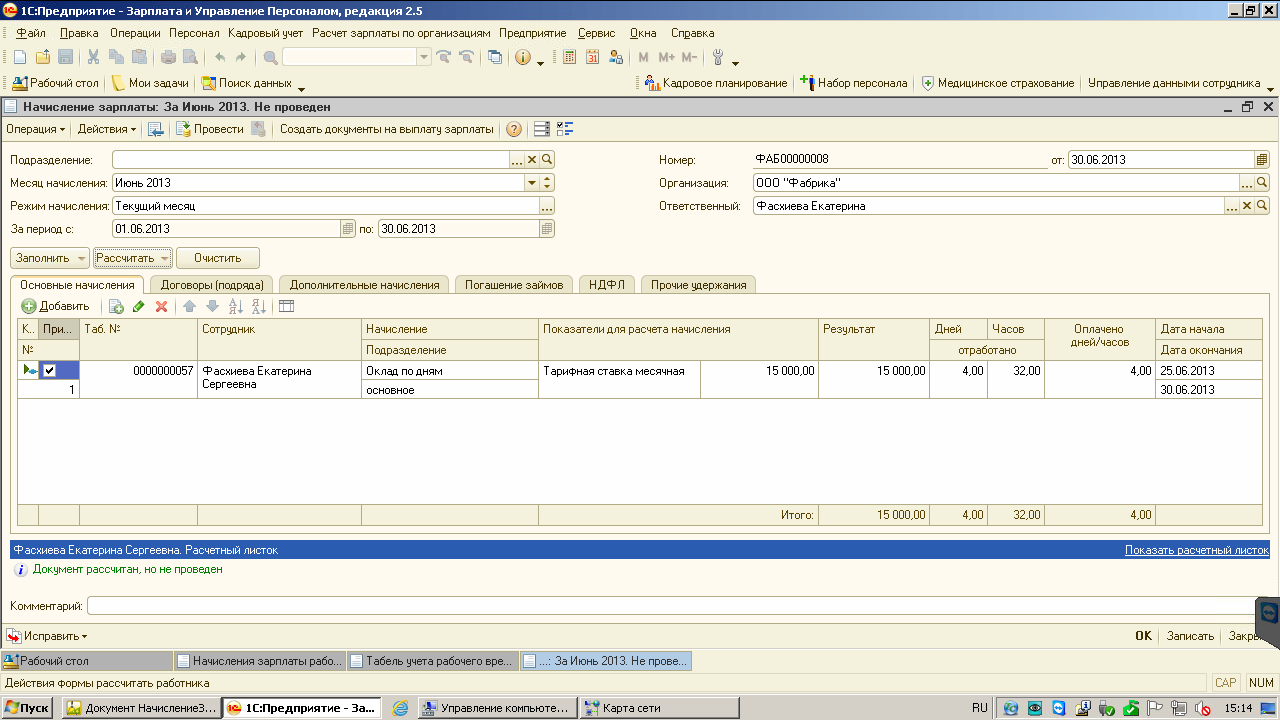Image resolution: width=1280 pixels, height=720 pixels.
Task: Open the calendar icon in the main toolbar
Action: (592, 57)
